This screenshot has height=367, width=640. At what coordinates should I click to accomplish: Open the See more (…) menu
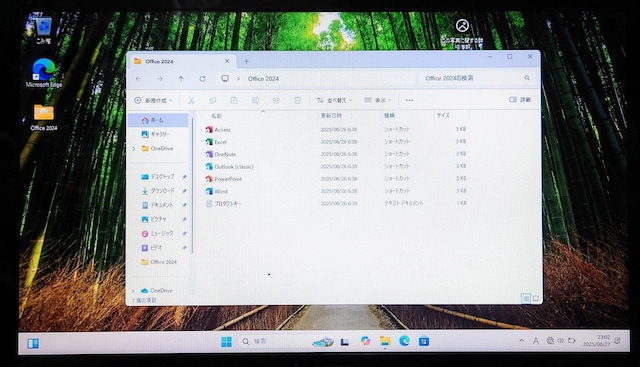(x=409, y=100)
